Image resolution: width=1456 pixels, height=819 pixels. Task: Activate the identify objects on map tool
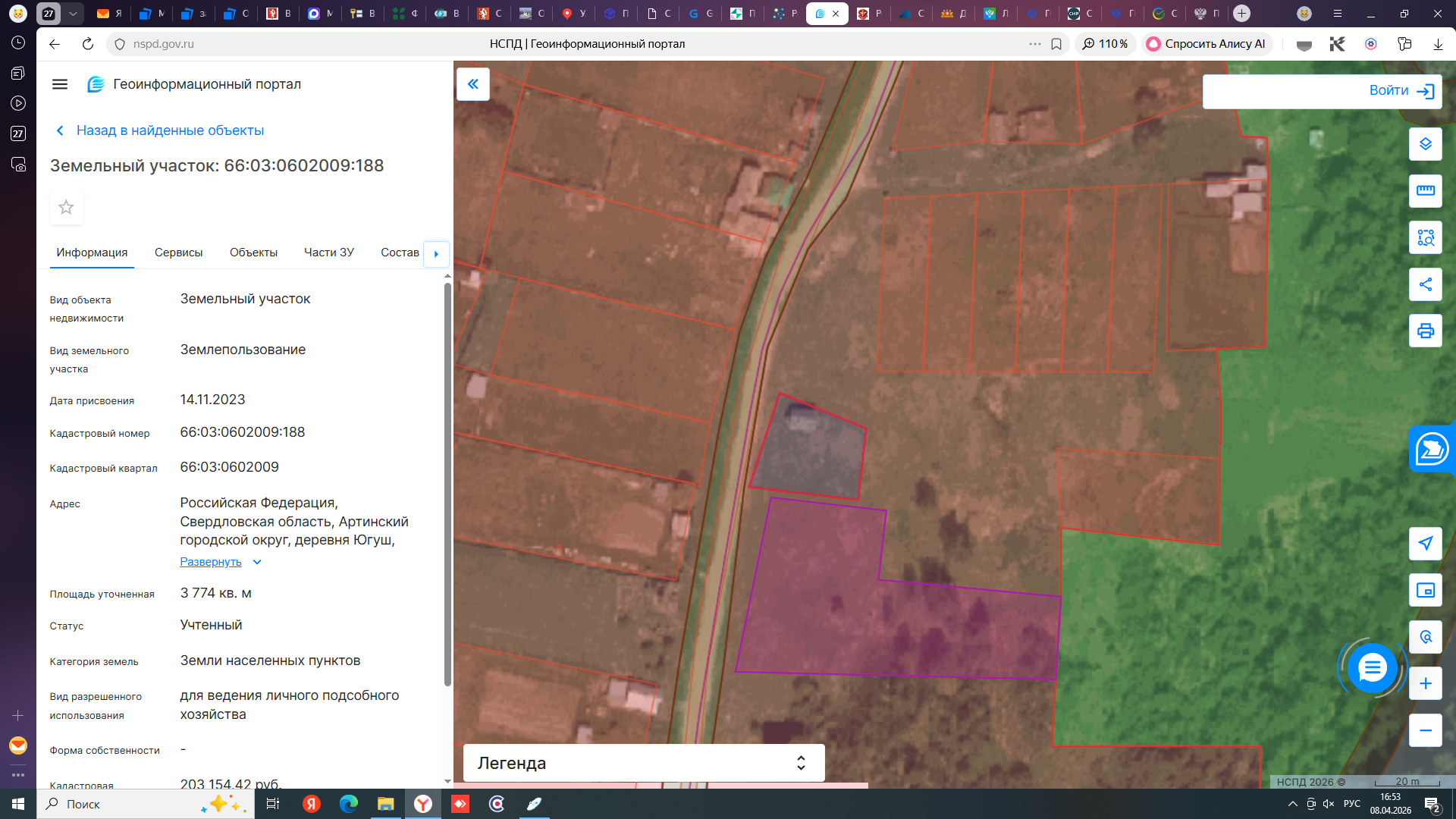1425,237
